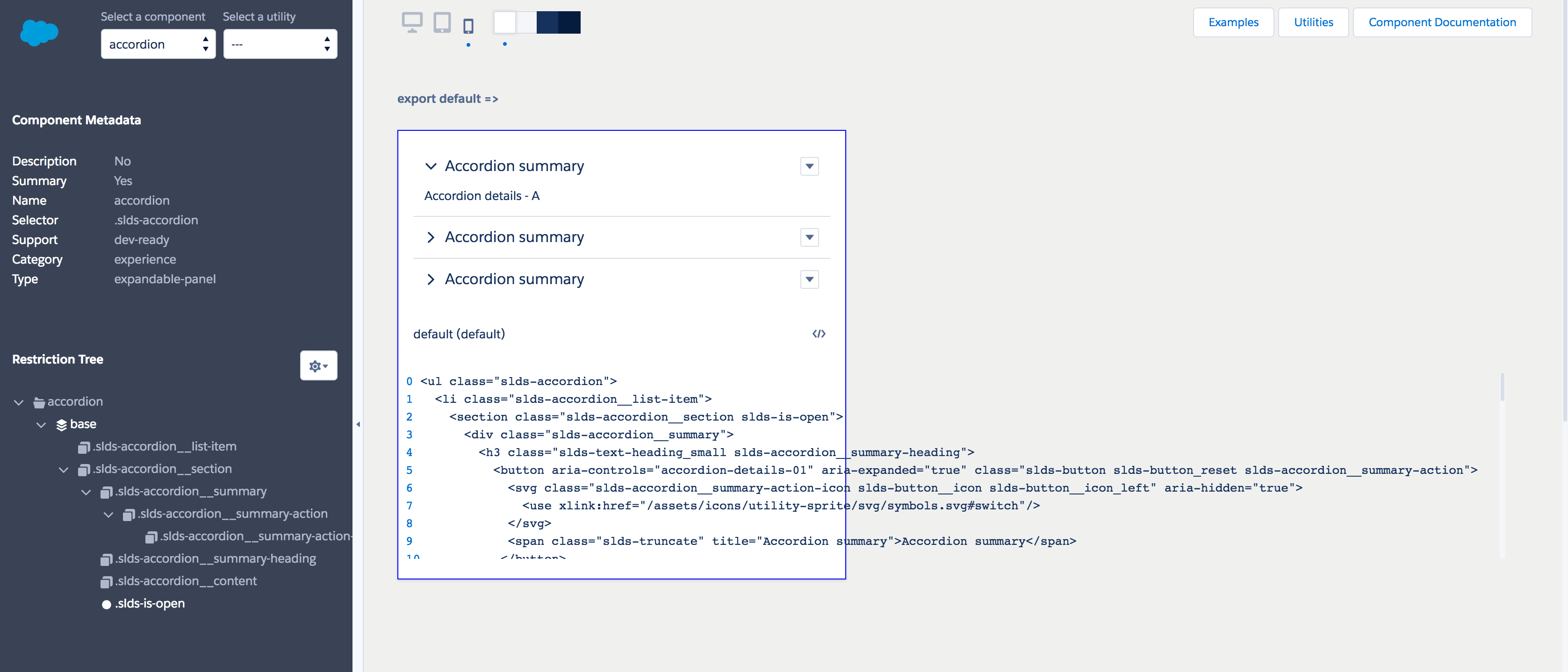This screenshot has height=672, width=1568.
Task: Collapse the base node in the Restriction Tree
Action: coord(42,424)
